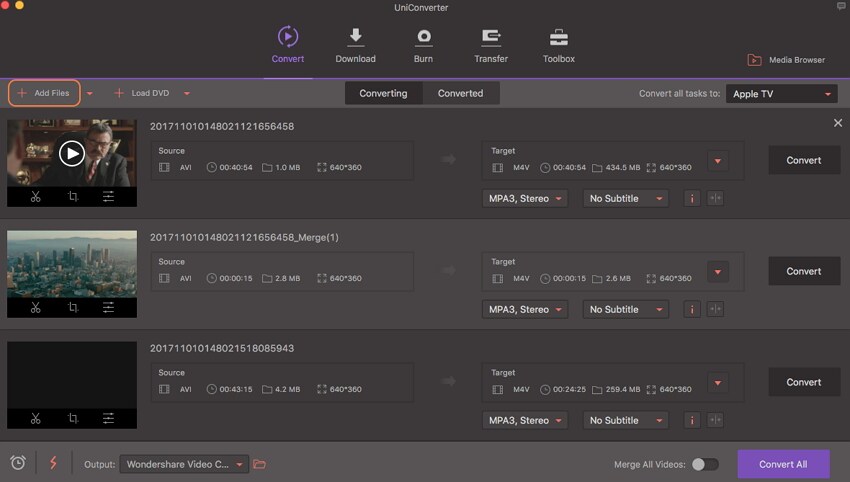Expand the Load DVD dropdown arrow
This screenshot has height=482, width=850.
(186, 94)
